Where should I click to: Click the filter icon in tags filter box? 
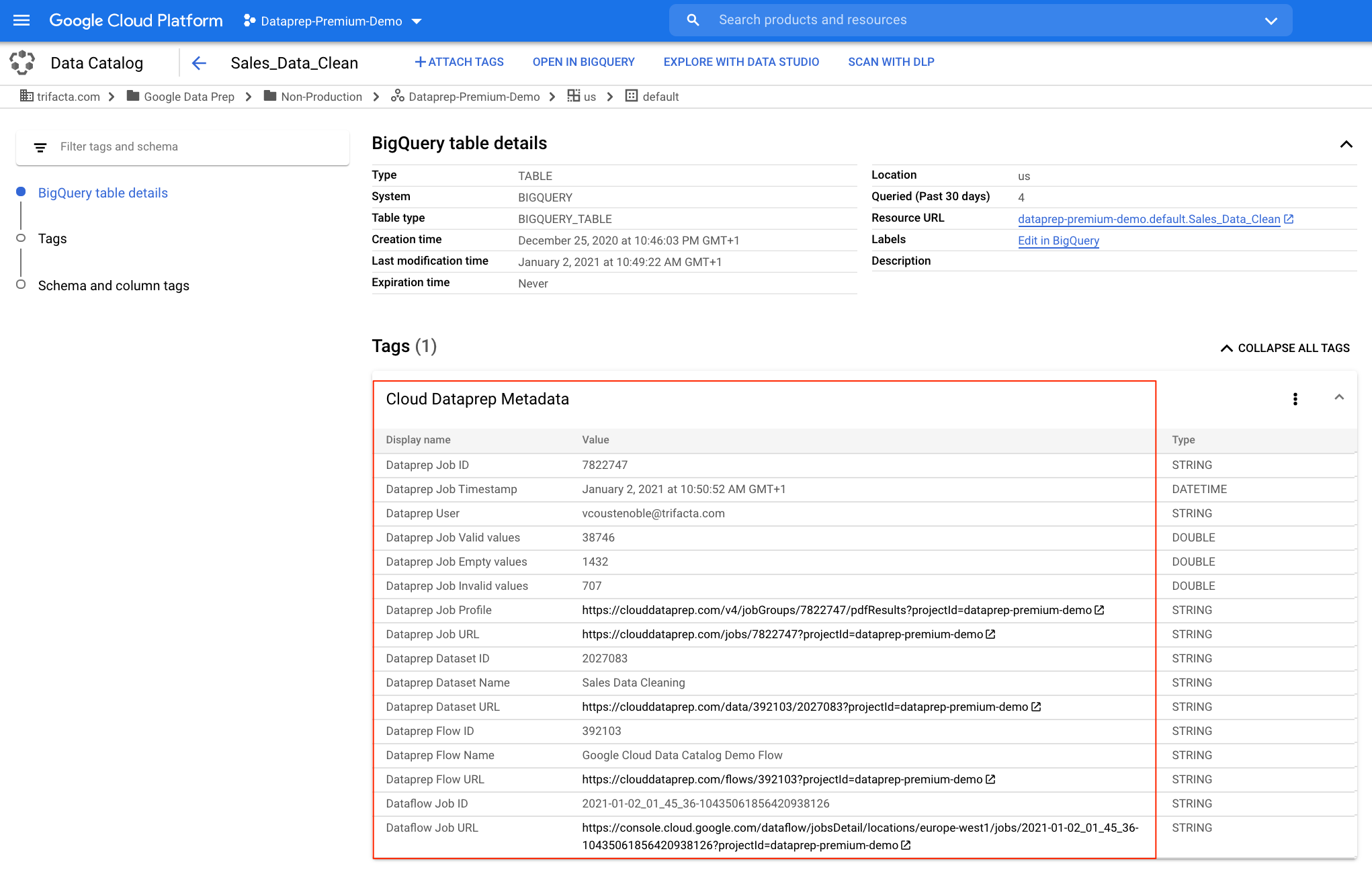tap(40, 147)
